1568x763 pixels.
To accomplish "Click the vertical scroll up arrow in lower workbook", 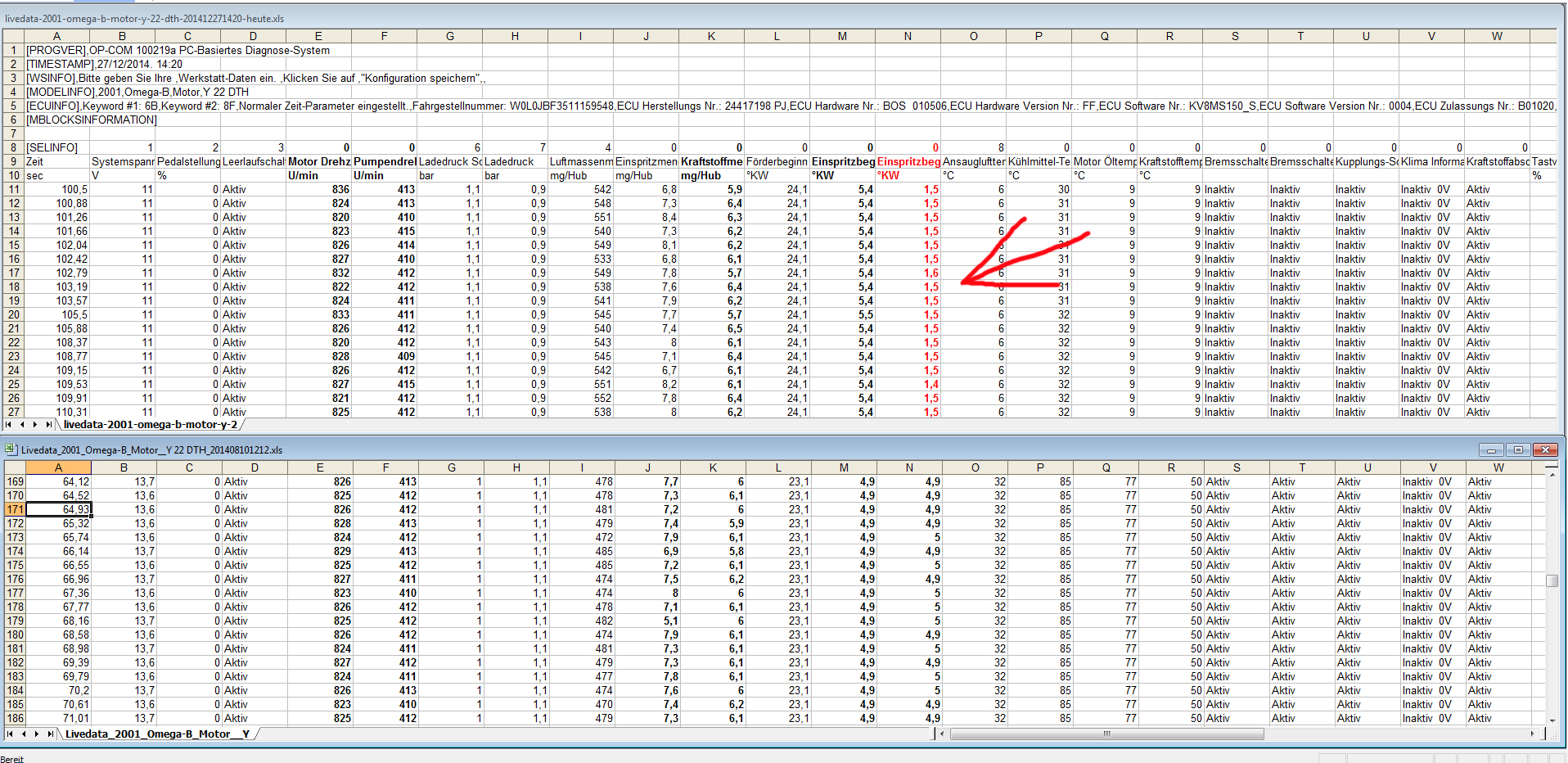I will tap(1552, 476).
